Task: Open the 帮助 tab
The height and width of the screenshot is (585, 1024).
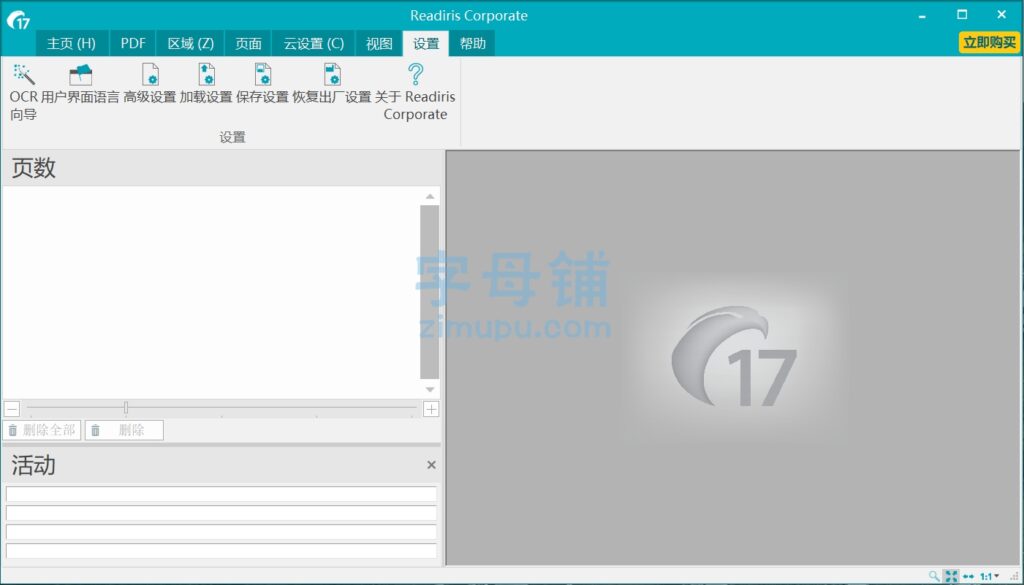Action: [x=472, y=44]
